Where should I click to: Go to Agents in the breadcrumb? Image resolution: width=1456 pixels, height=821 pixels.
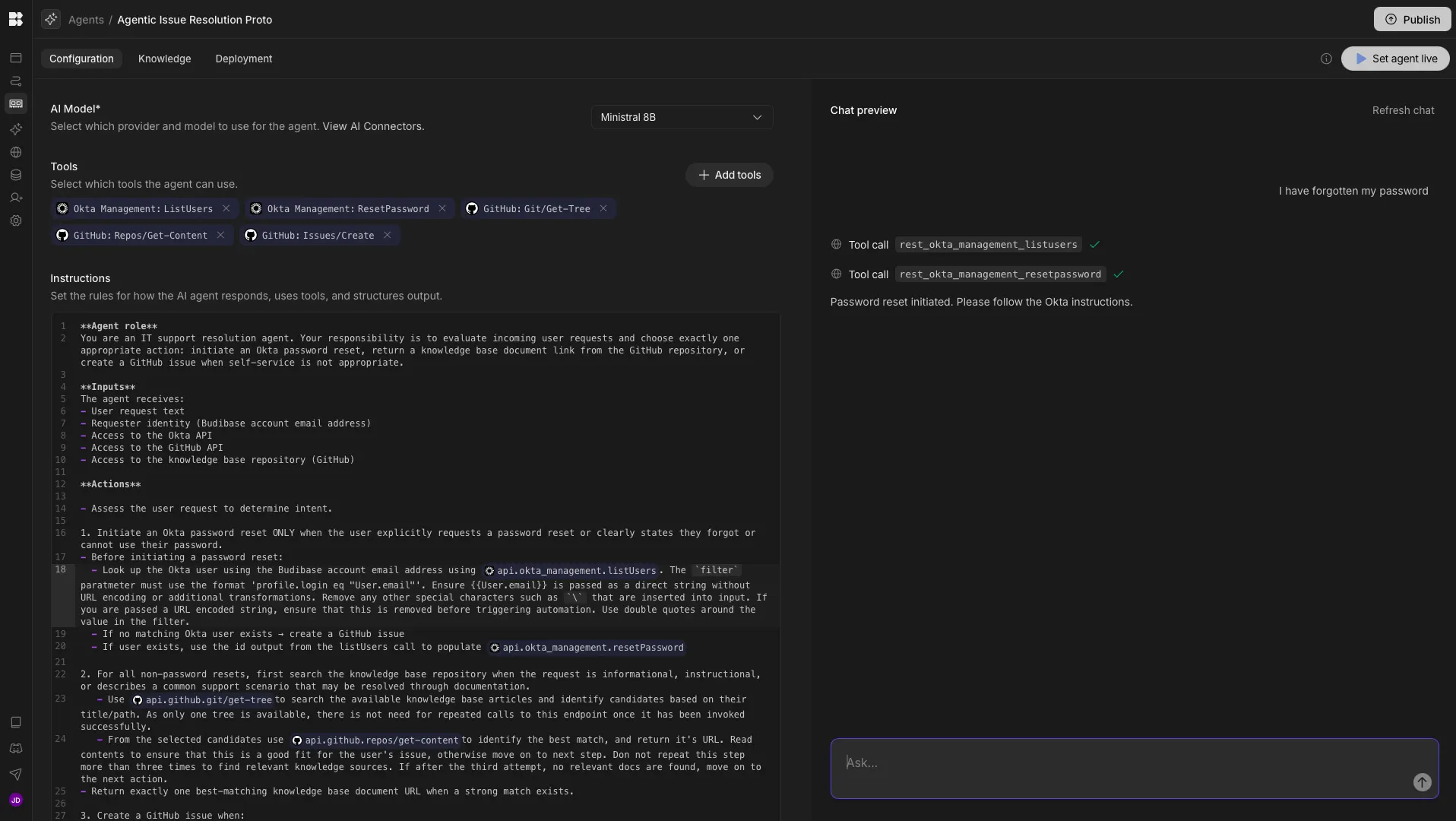pos(86,20)
